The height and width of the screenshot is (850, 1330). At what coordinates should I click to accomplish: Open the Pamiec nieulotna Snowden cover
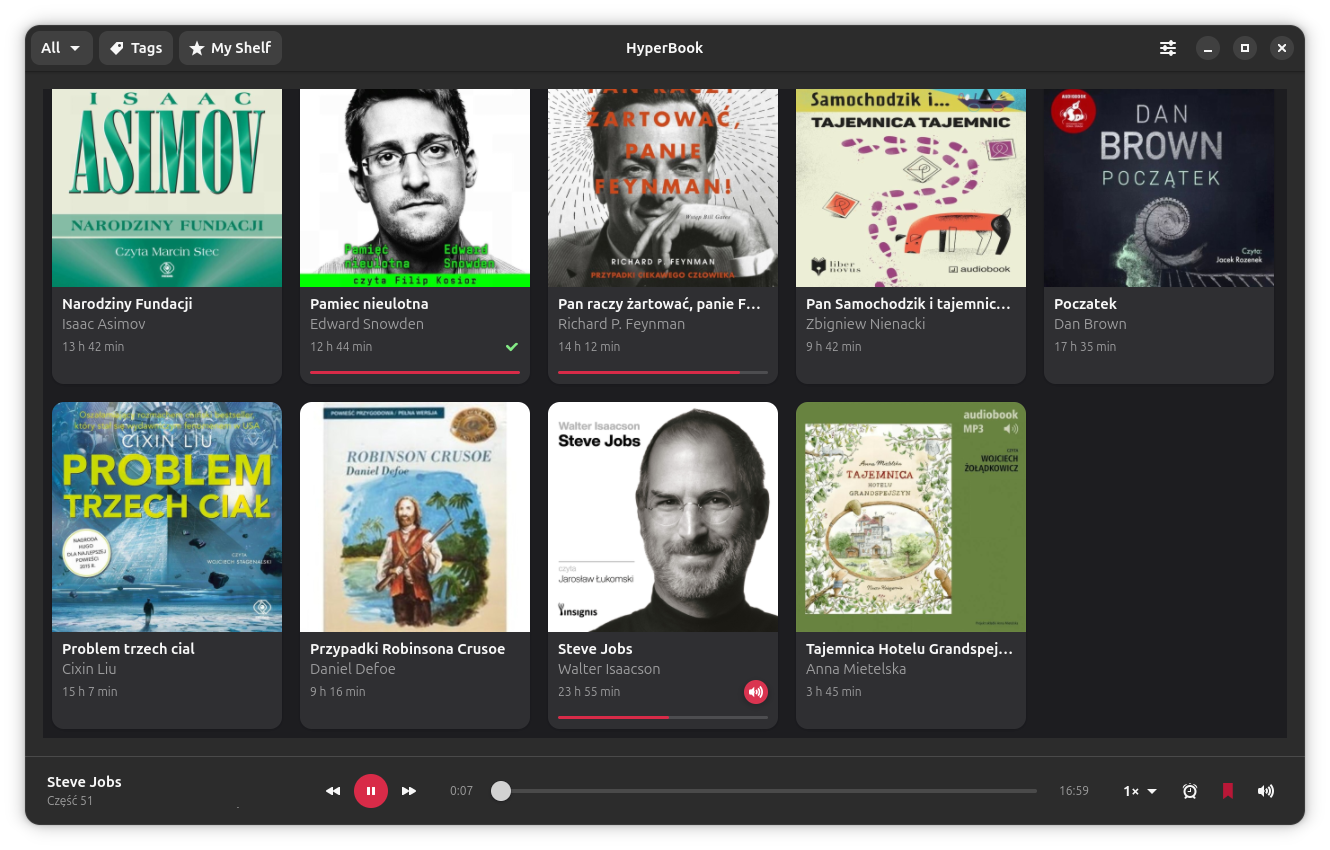(415, 188)
